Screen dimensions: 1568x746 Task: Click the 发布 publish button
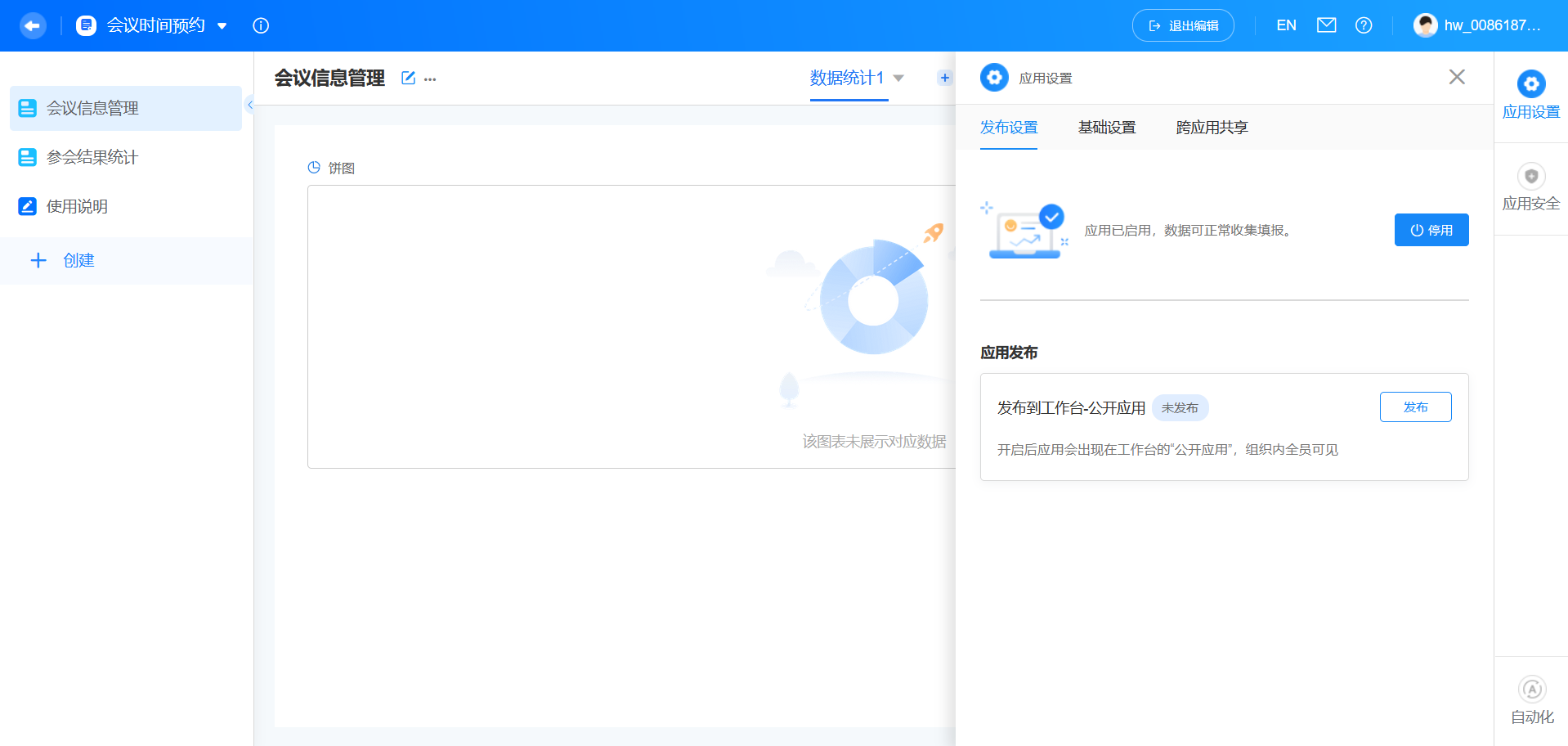(x=1415, y=407)
